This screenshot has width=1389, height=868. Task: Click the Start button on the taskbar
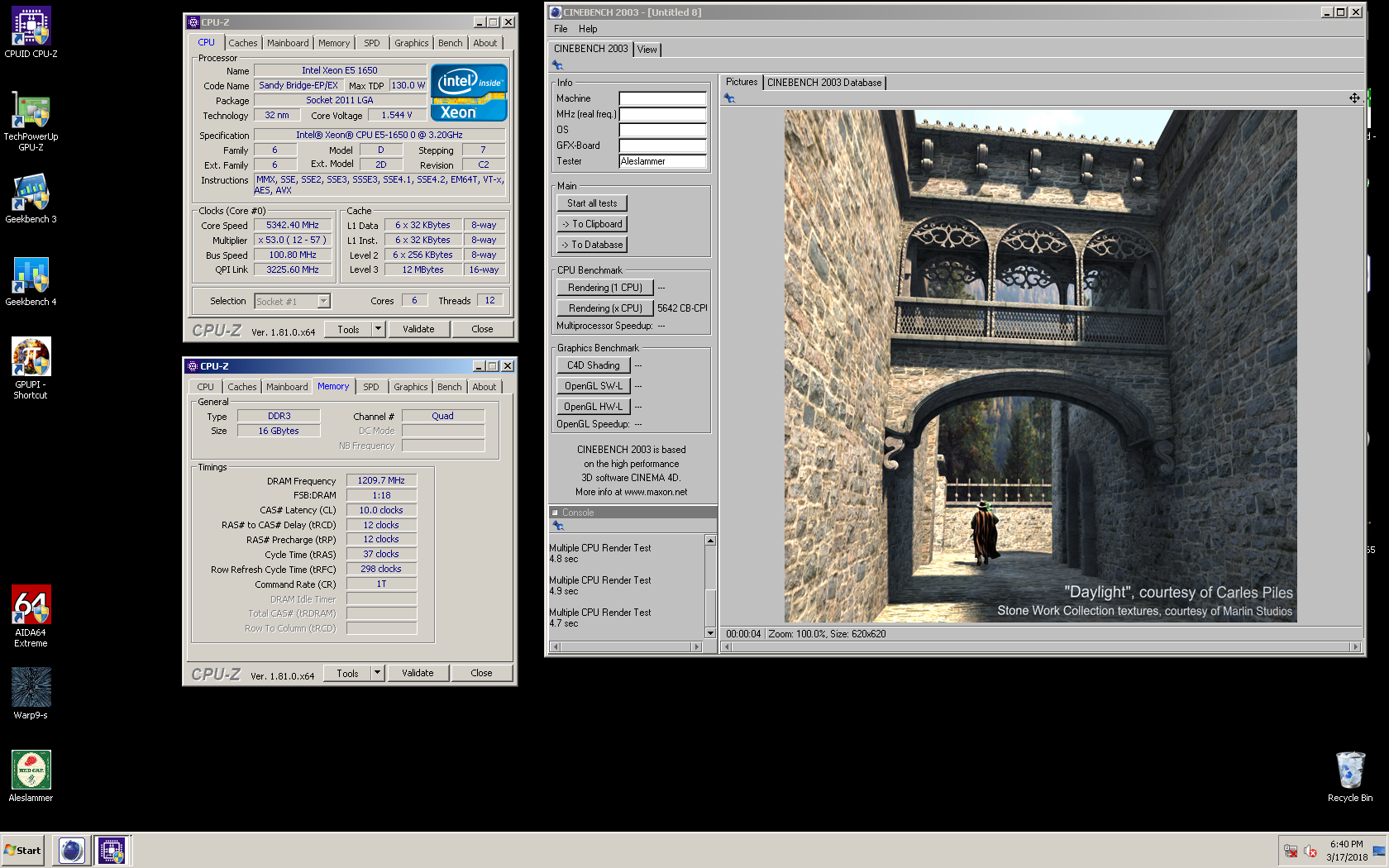click(x=23, y=850)
